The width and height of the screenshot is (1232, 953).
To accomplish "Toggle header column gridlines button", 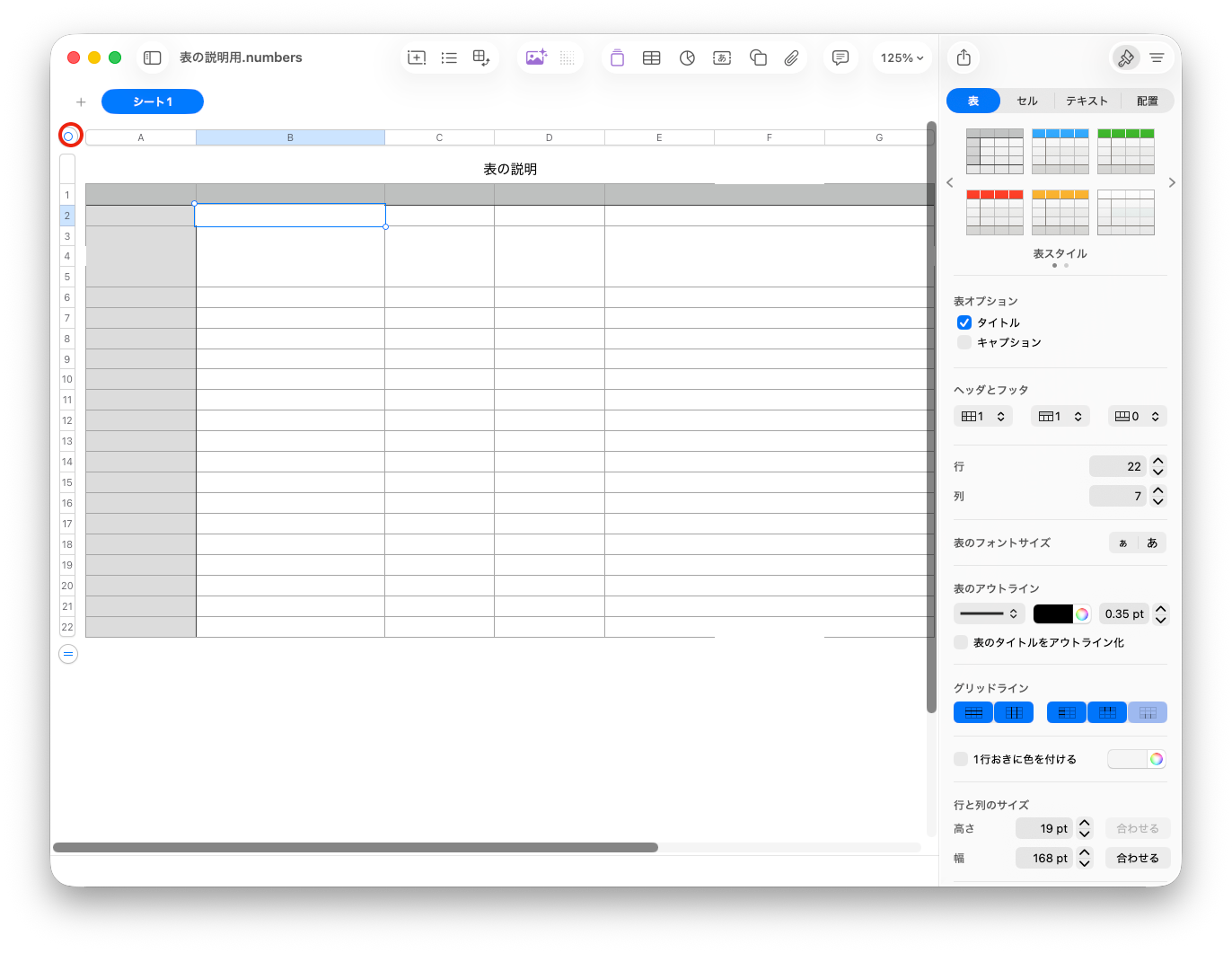I will [x=1067, y=712].
